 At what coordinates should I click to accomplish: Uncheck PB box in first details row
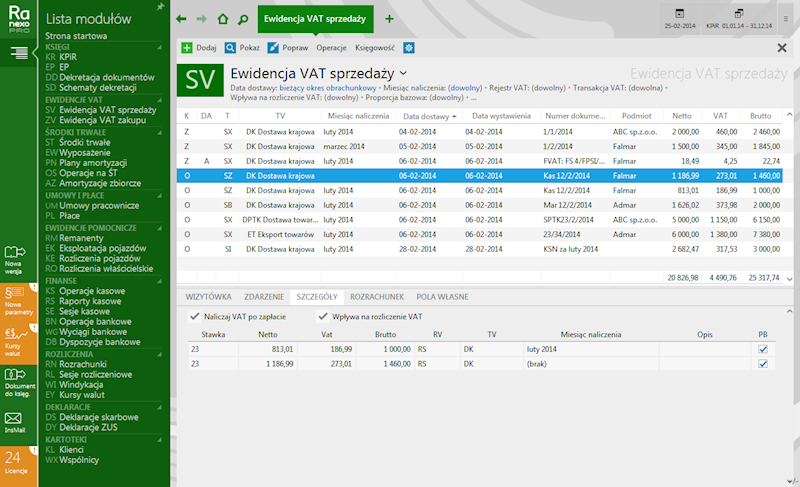763,349
